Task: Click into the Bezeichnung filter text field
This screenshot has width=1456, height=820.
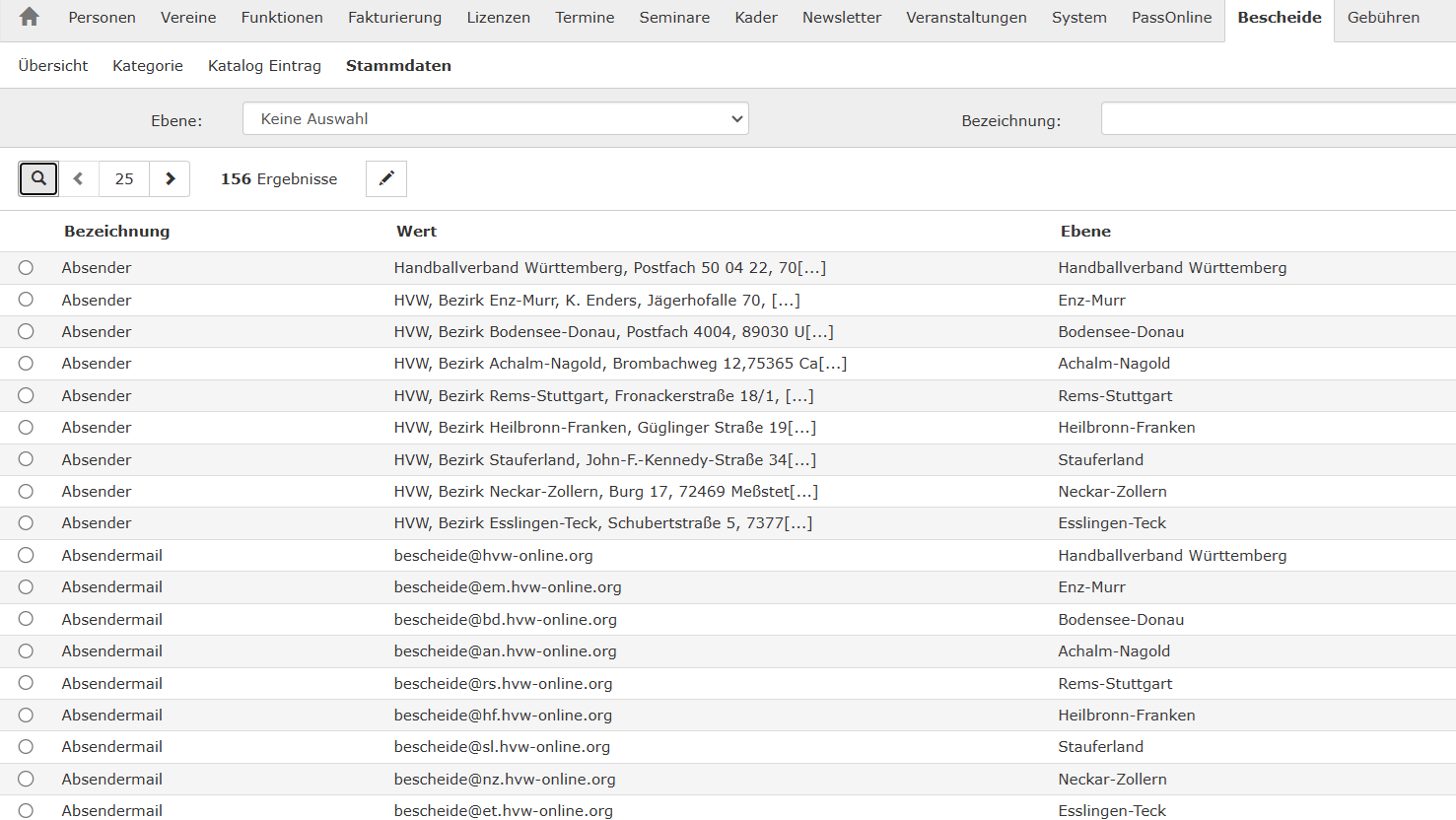Action: pos(1278,119)
